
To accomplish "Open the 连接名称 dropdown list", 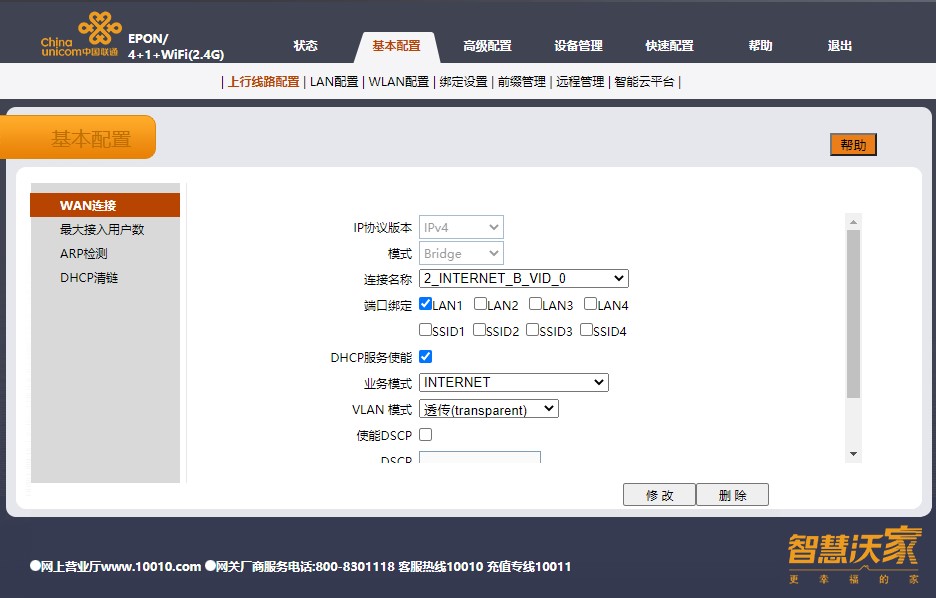I will pyautogui.click(x=524, y=278).
